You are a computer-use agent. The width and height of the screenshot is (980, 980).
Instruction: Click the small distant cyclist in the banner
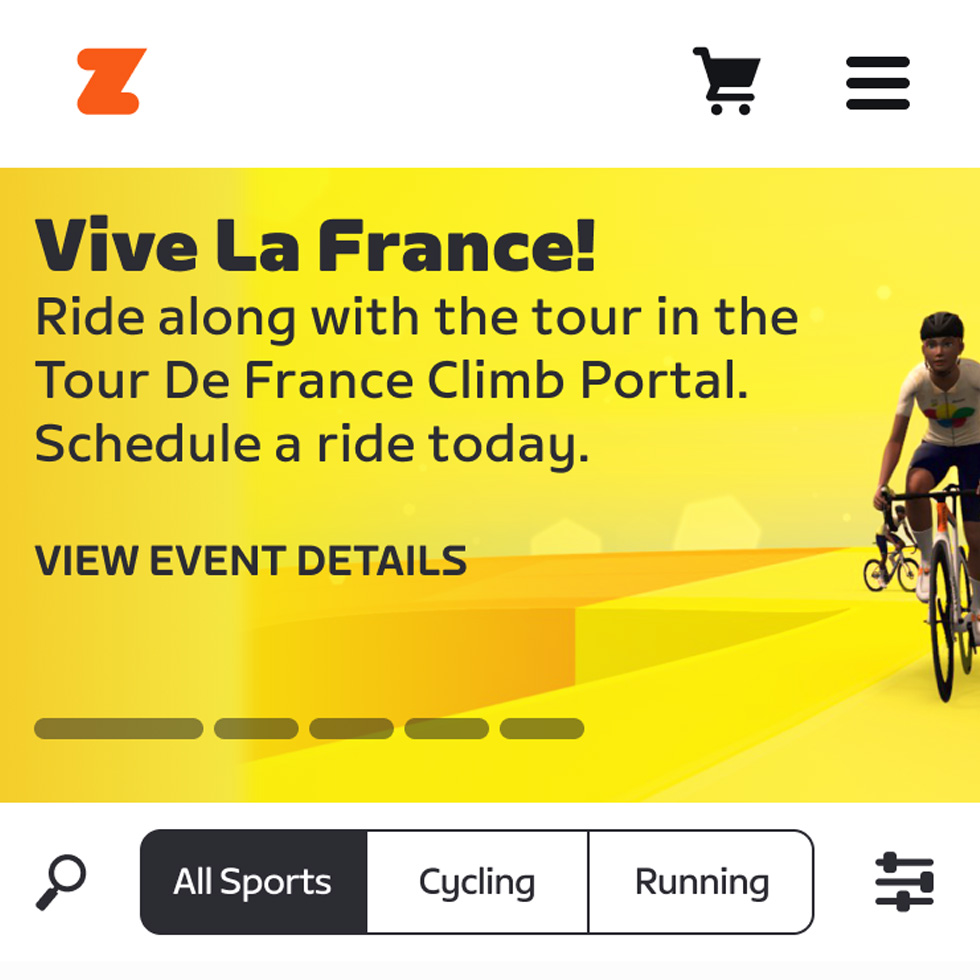[x=893, y=556]
